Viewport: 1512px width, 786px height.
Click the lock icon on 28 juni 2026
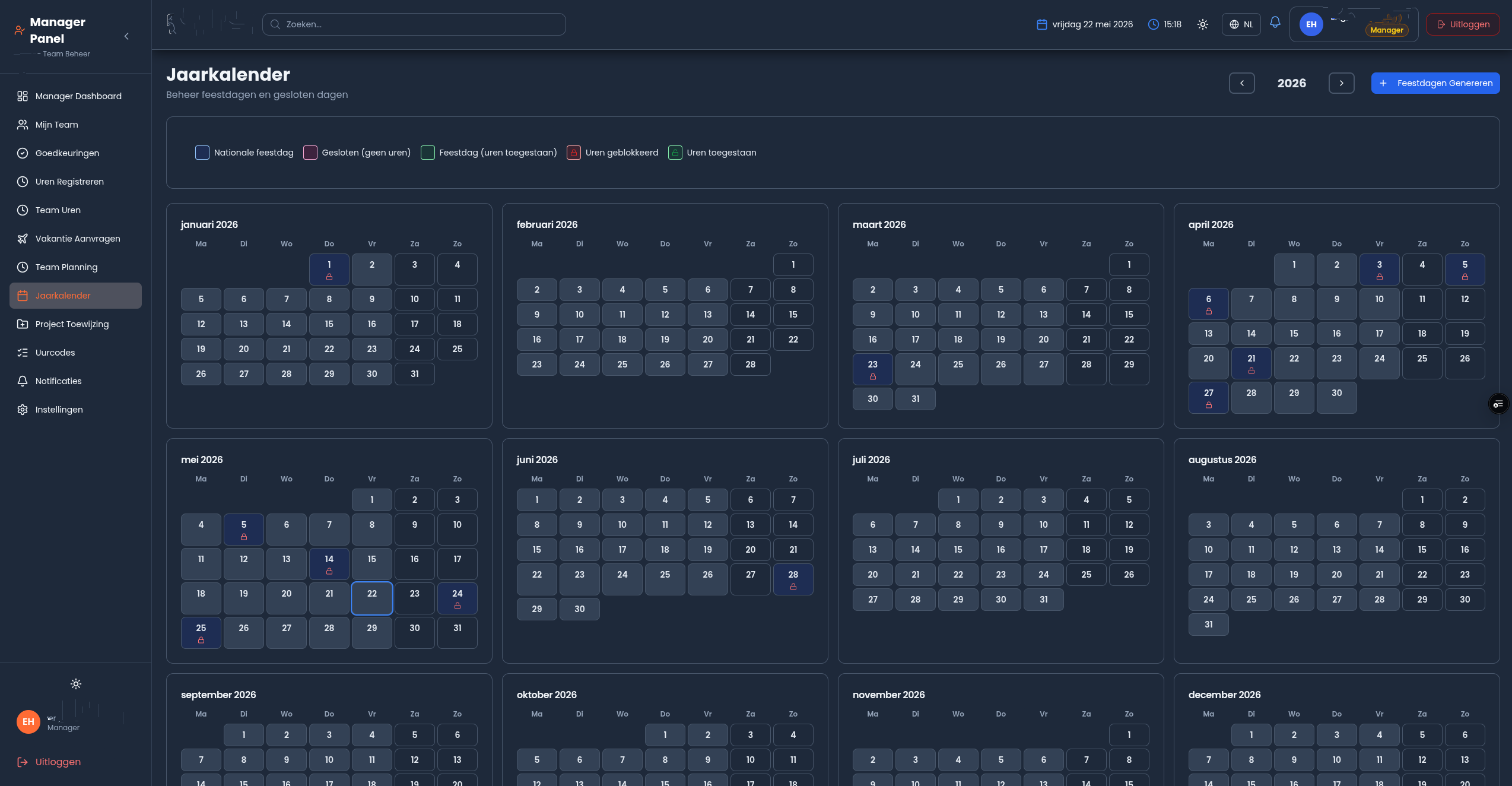(793, 587)
